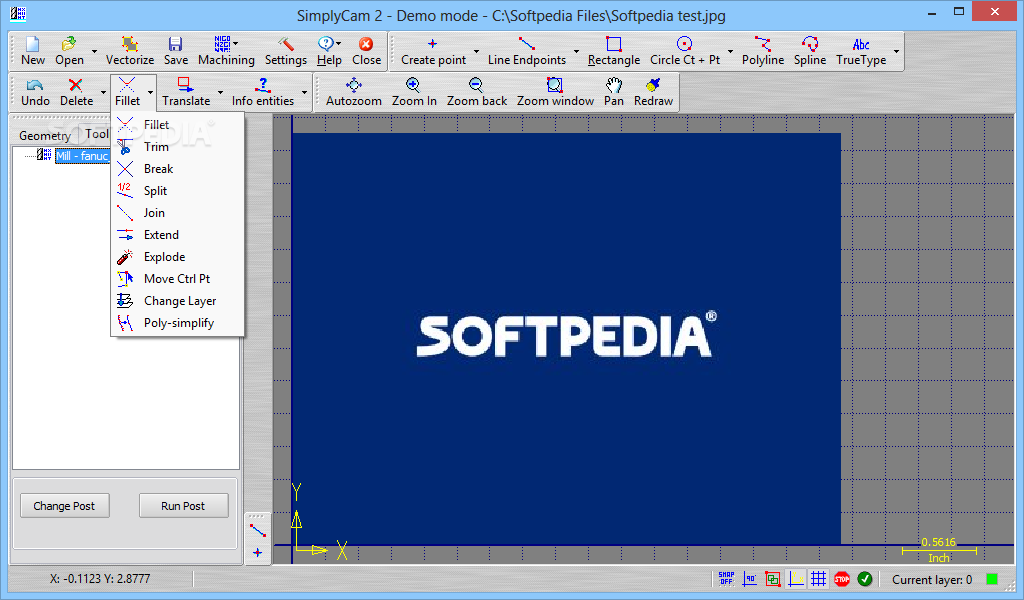This screenshot has height=600, width=1024.
Task: Click the Run Post button
Action: pyautogui.click(x=183, y=506)
